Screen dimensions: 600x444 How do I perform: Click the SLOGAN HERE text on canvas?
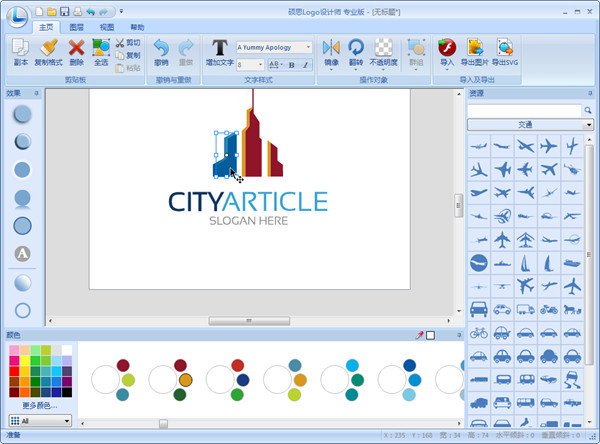pyautogui.click(x=248, y=221)
